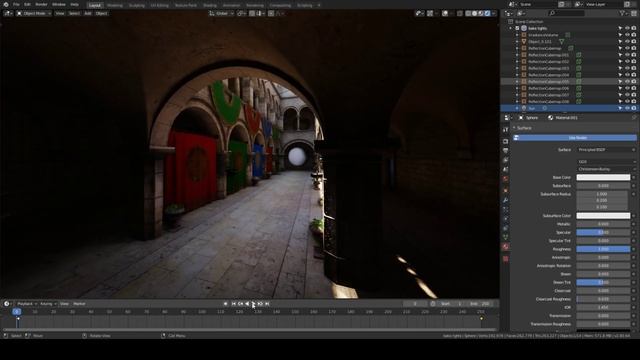Open the Render menu
Screen dimensions: 640x360
41,4
